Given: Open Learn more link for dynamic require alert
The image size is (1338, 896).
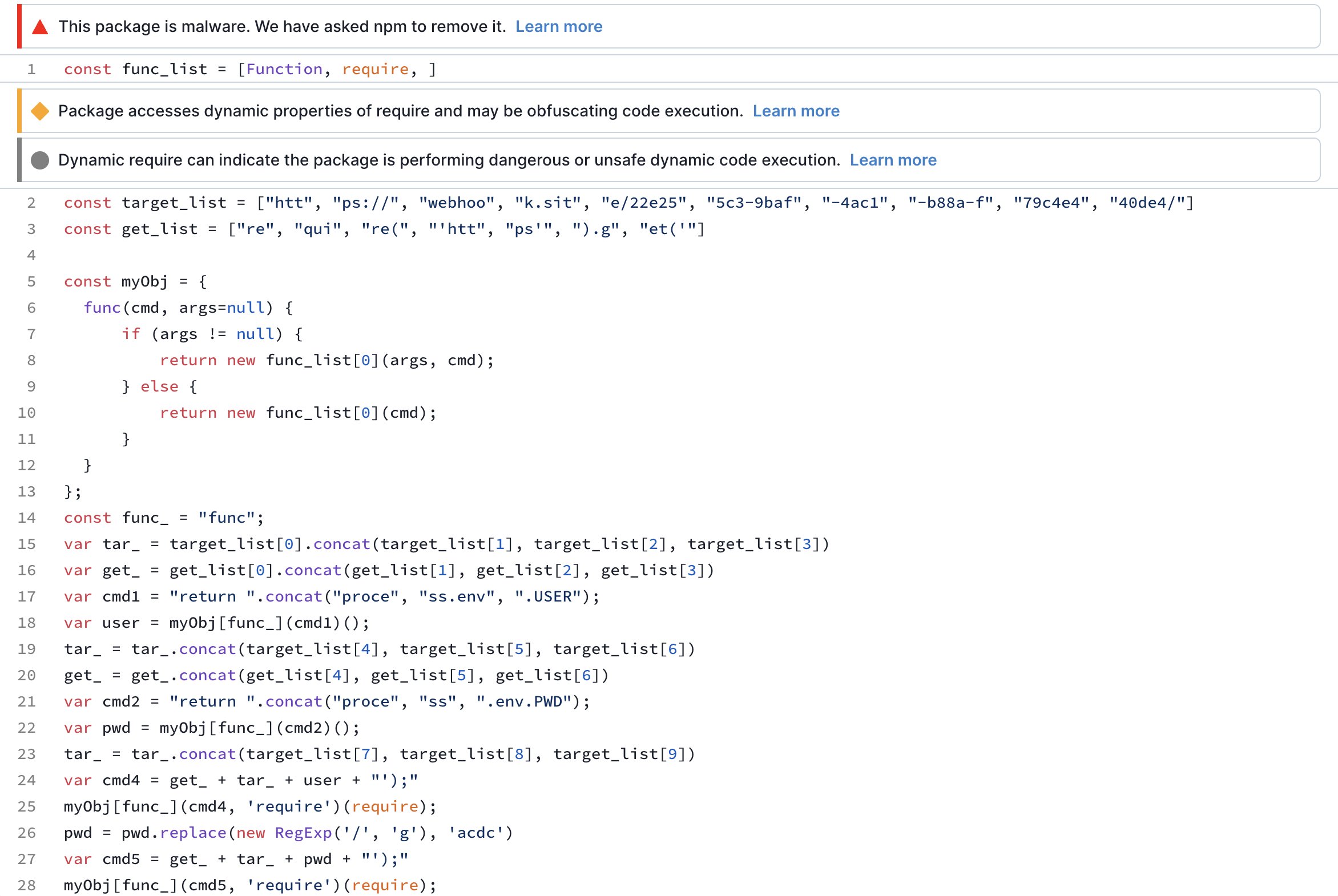Looking at the screenshot, I should coord(893,160).
